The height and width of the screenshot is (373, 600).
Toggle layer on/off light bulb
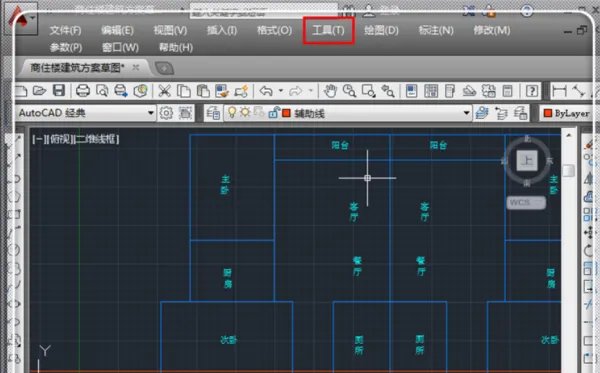point(232,112)
